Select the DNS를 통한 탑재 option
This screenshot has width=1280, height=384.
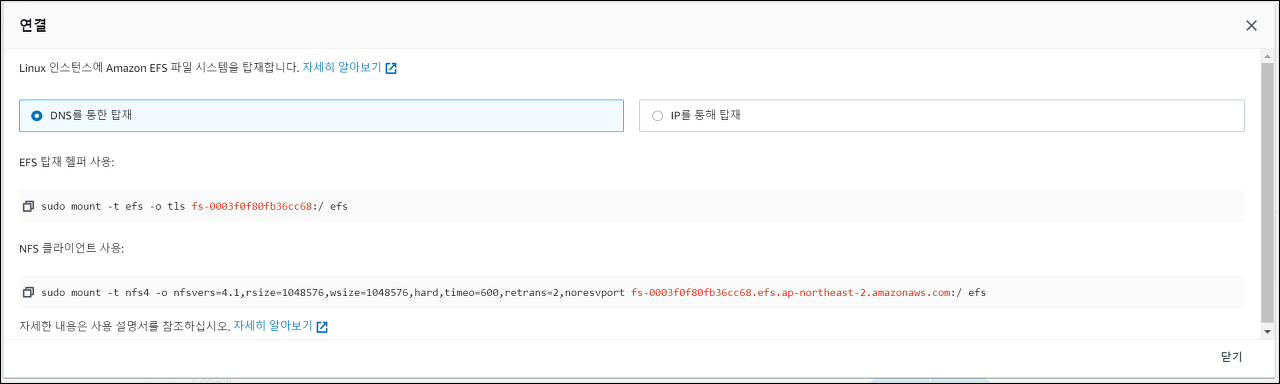coord(321,115)
